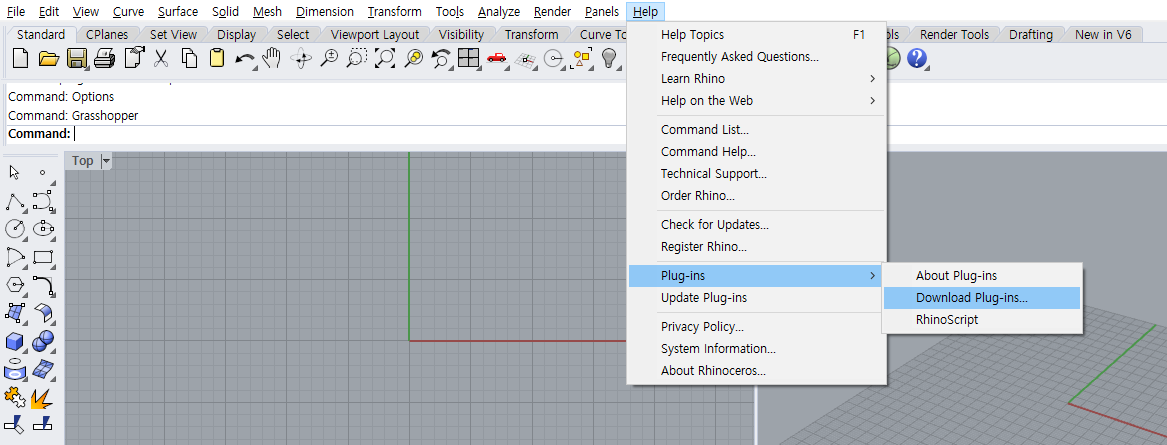Click the light bulb Hide Objects icon
1167x445 pixels.
(610, 58)
